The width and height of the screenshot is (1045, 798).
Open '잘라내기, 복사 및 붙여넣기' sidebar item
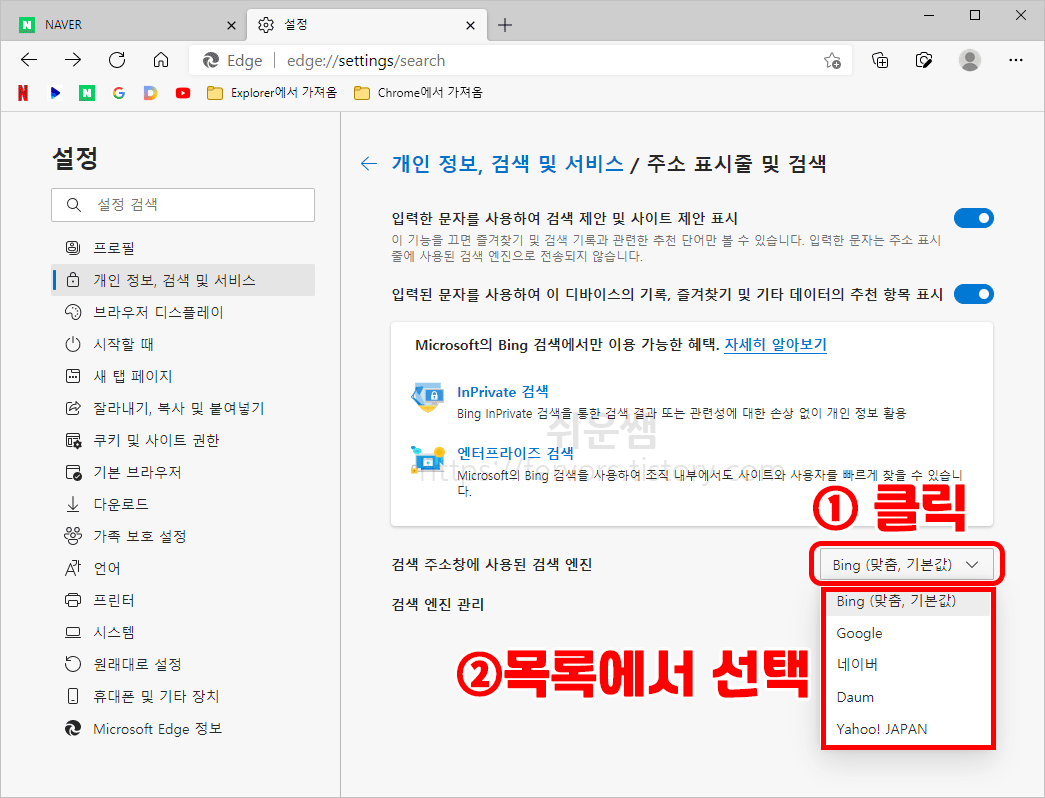point(183,408)
